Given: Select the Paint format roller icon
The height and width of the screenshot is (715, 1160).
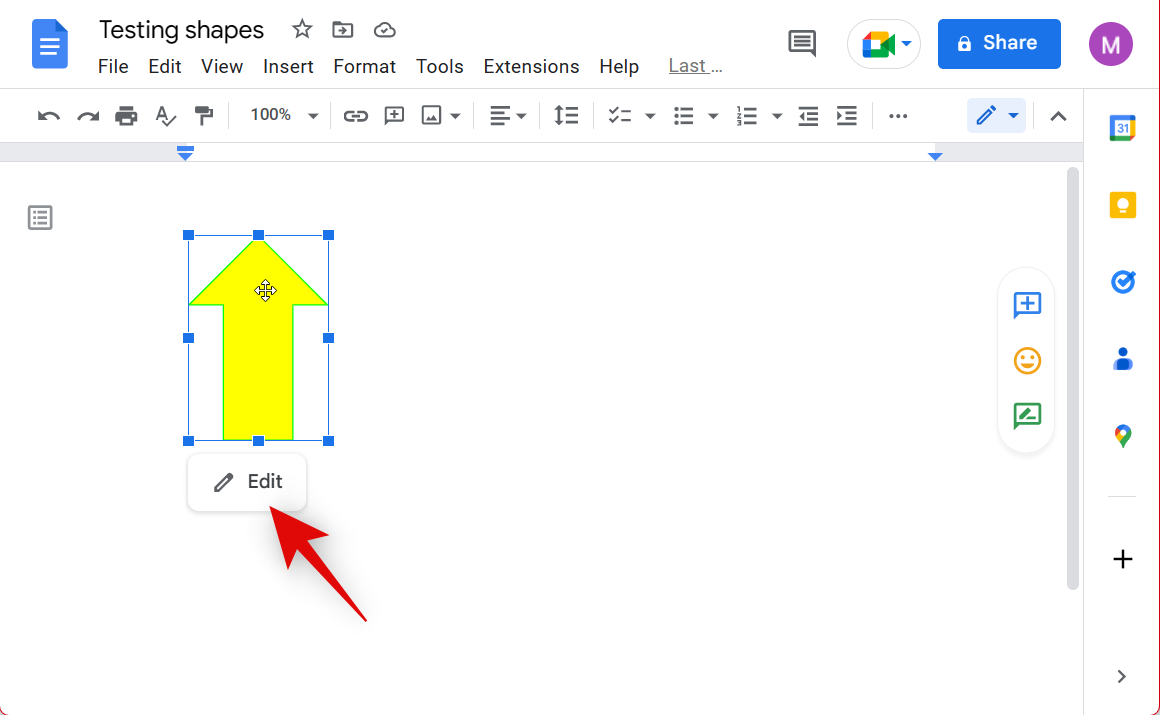Looking at the screenshot, I should point(203,116).
